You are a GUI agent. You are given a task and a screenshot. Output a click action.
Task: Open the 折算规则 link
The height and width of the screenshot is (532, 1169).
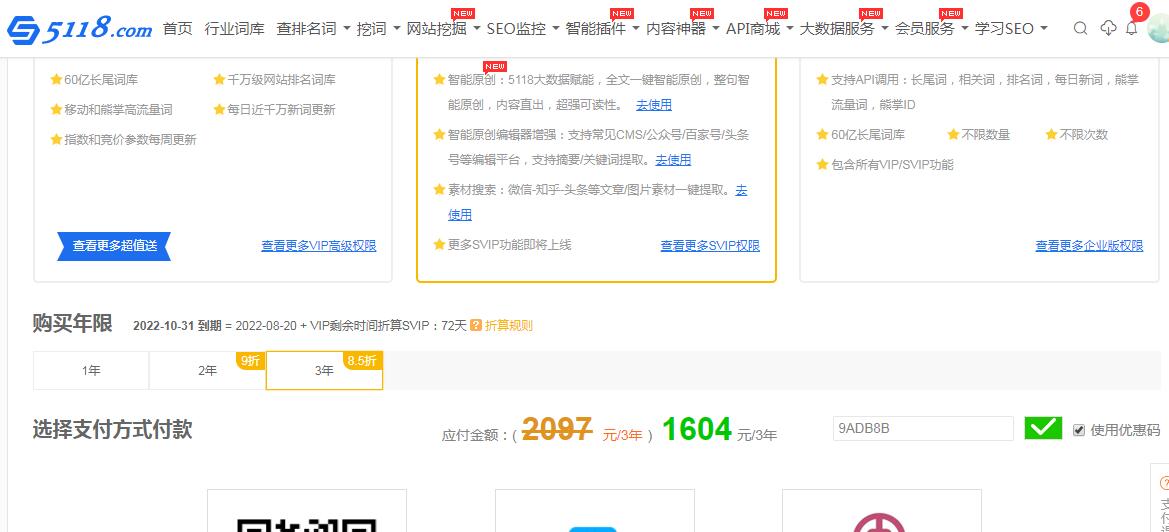[508, 326]
